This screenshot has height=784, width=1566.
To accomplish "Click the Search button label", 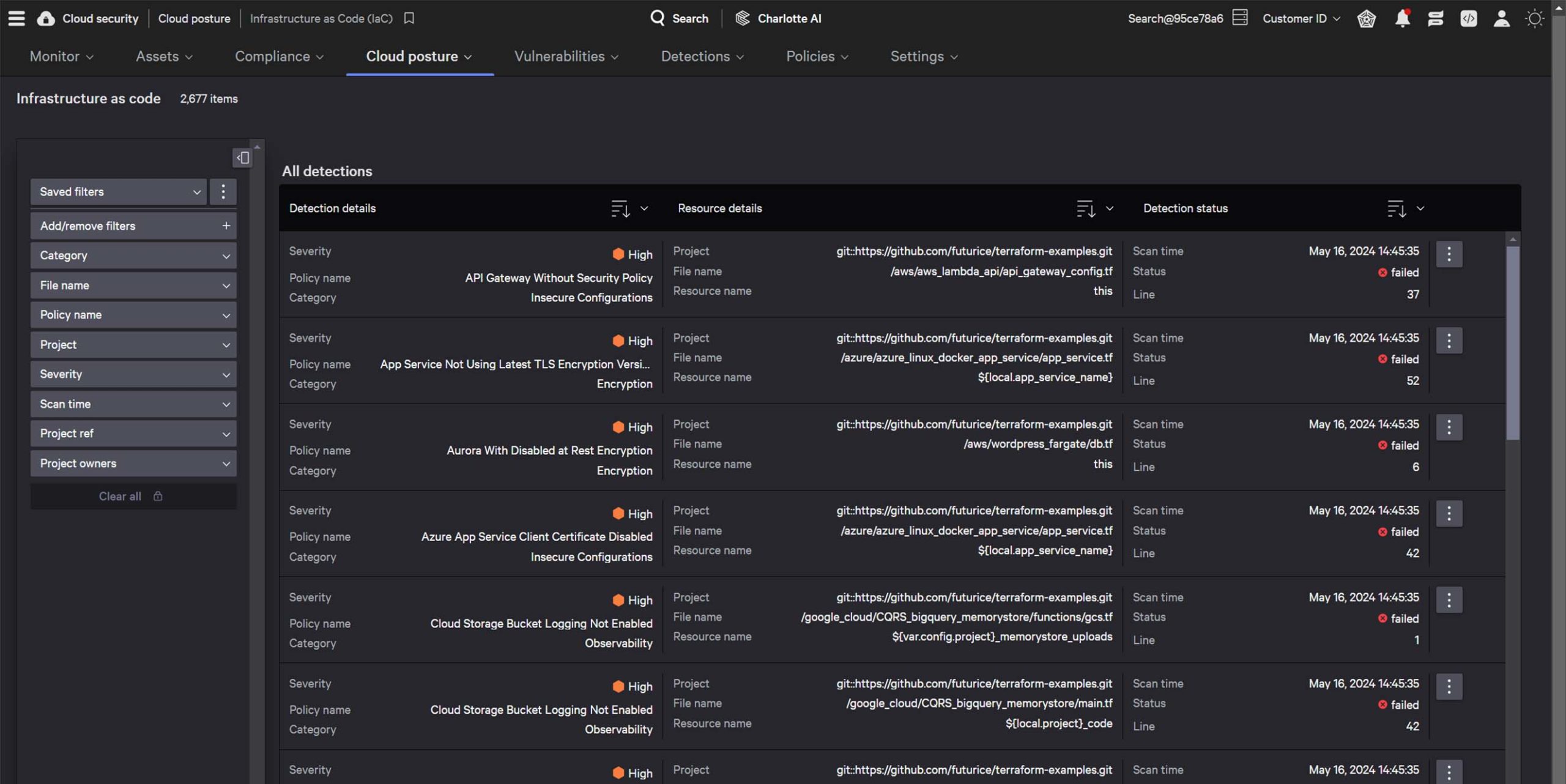I will tap(690, 18).
